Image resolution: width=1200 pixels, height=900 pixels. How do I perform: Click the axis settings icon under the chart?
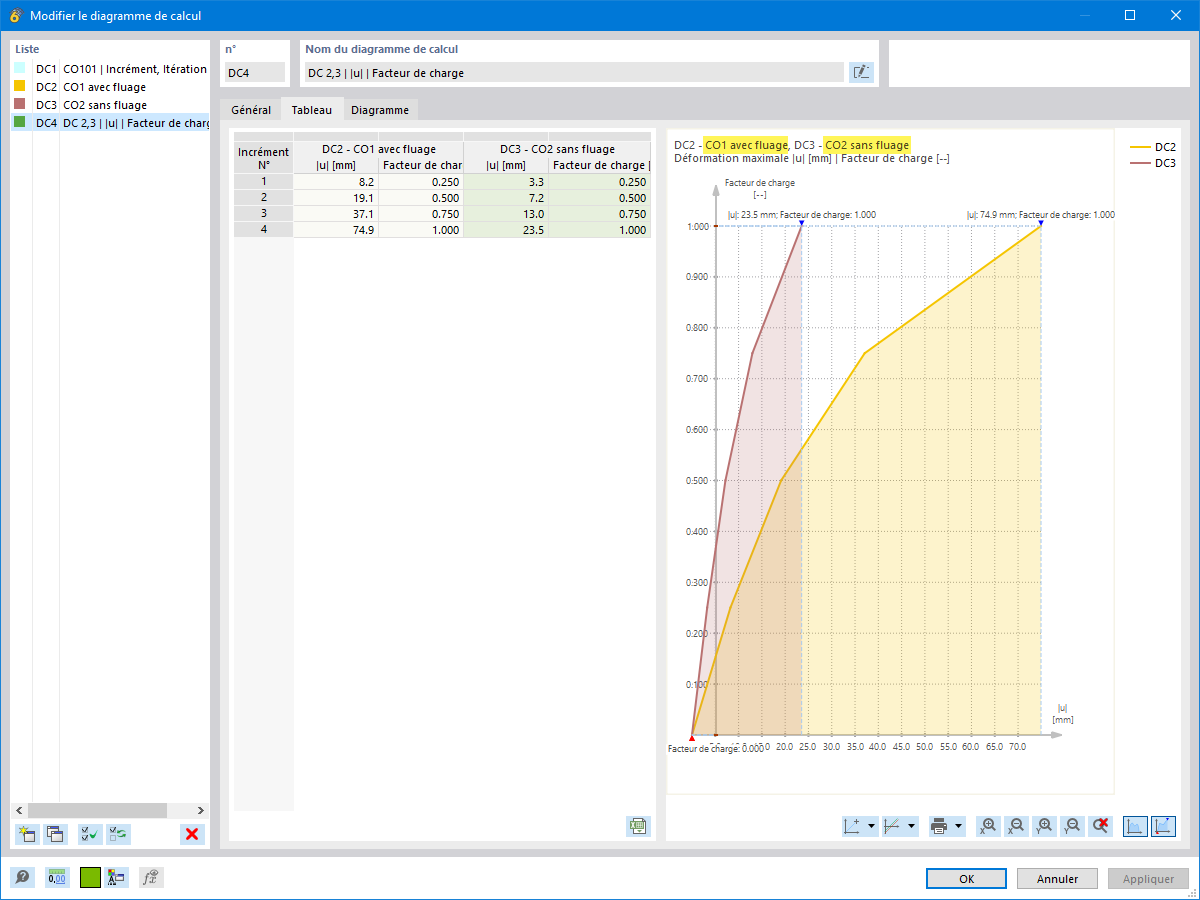pyautogui.click(x=853, y=826)
